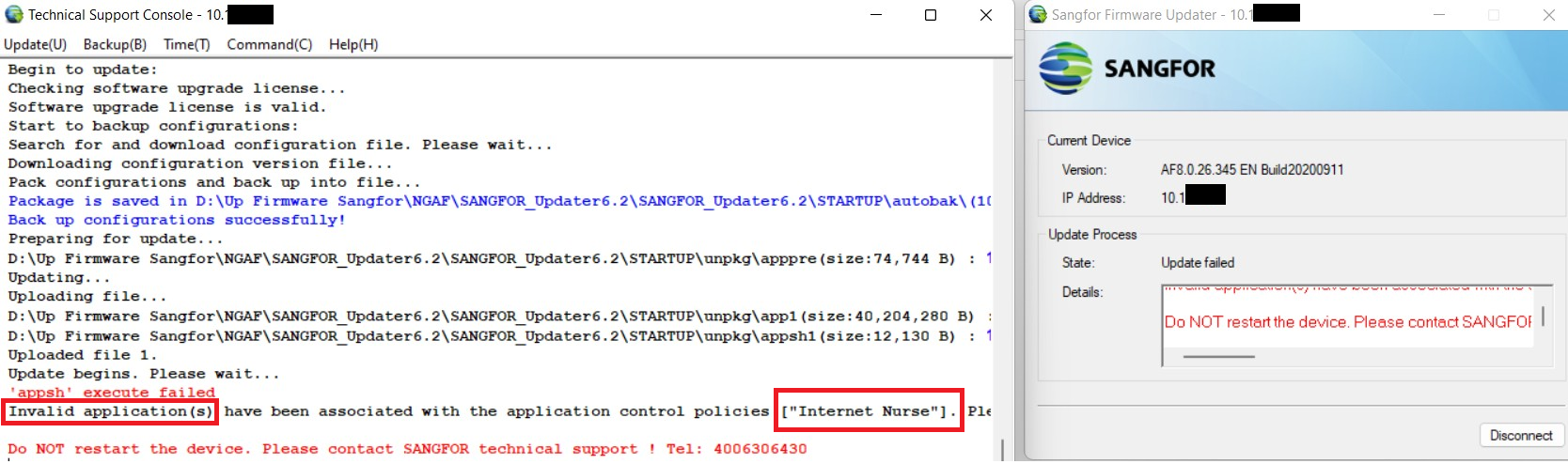The height and width of the screenshot is (464, 1568).
Task: Click 'Start to backup configurations:' line
Action: 153,126
